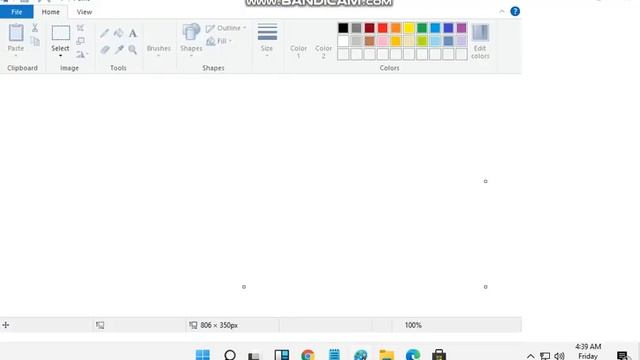Open the notification center icon
640x360 pixels.
click(x=623, y=356)
